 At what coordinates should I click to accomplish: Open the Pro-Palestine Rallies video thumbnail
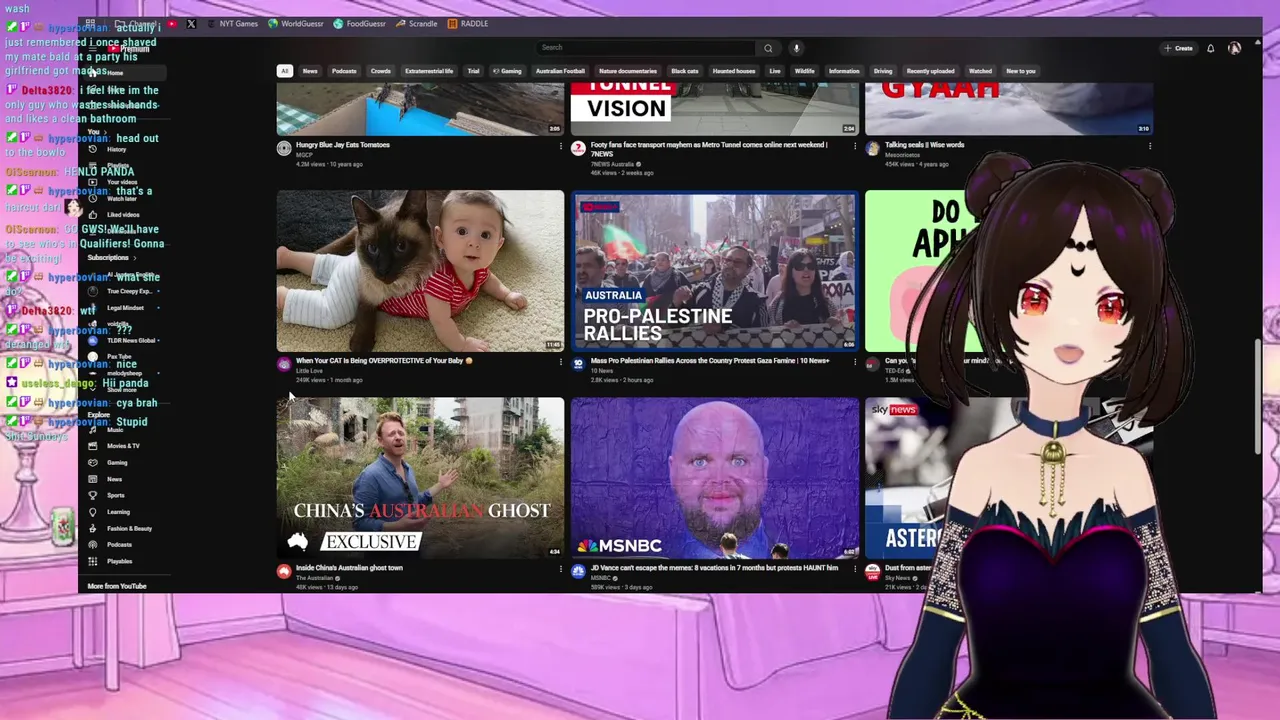click(714, 270)
